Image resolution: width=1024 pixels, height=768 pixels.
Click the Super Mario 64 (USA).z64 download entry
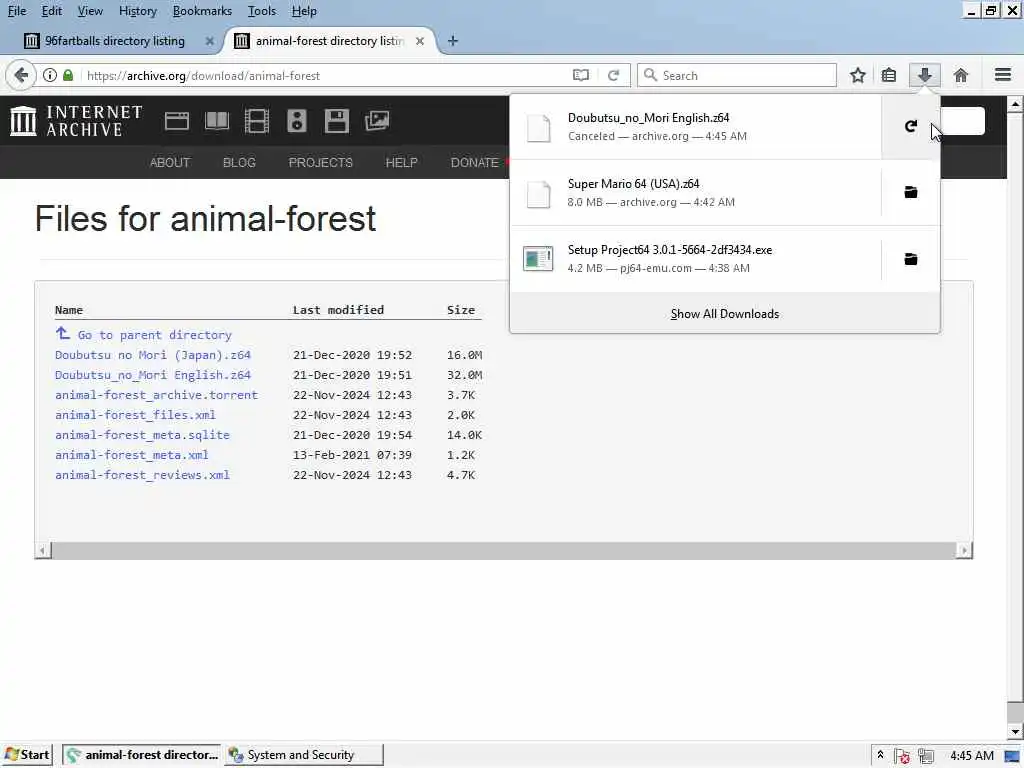pyautogui.click(x=696, y=193)
